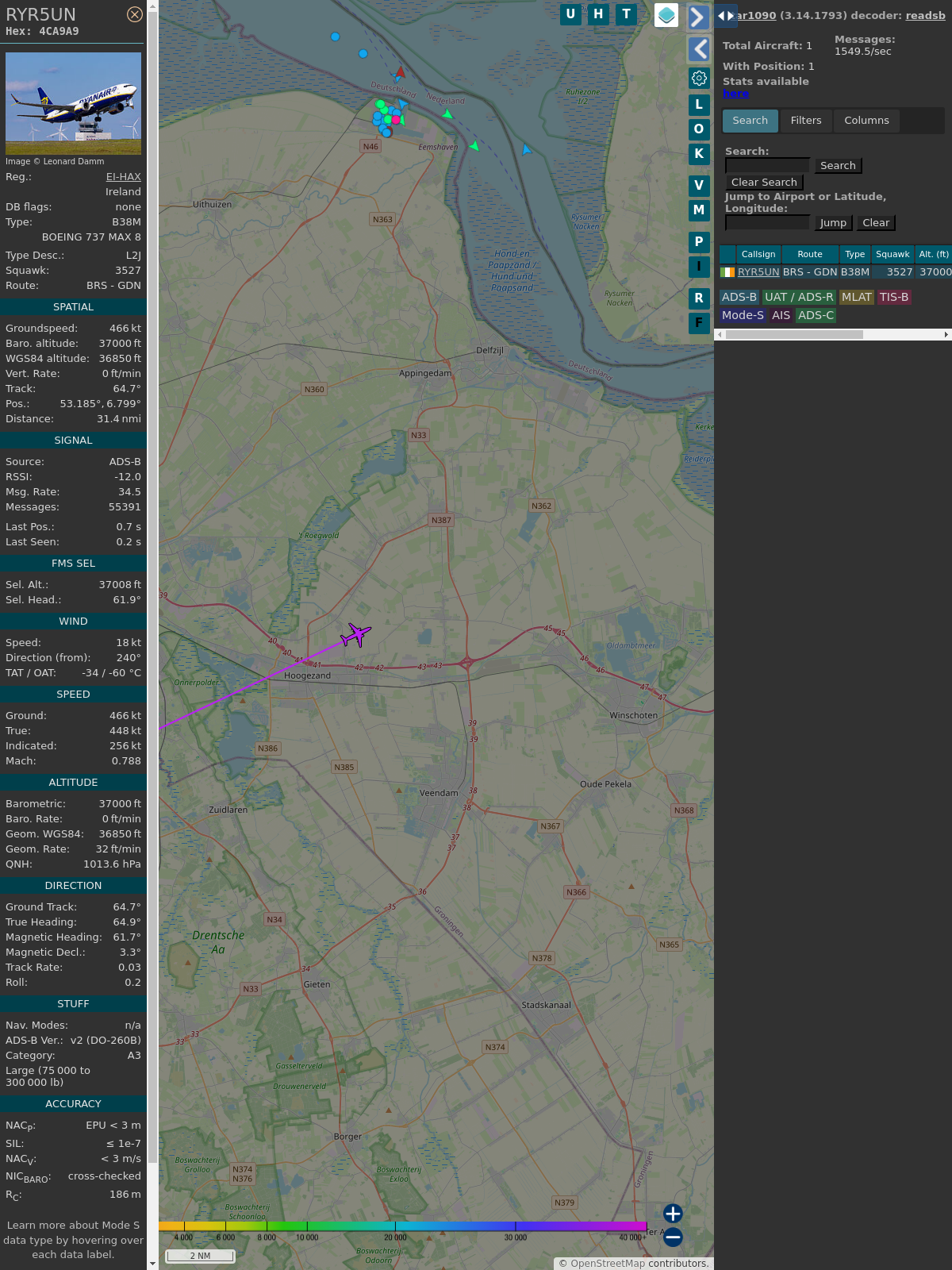Toggle the K map button

click(699, 154)
